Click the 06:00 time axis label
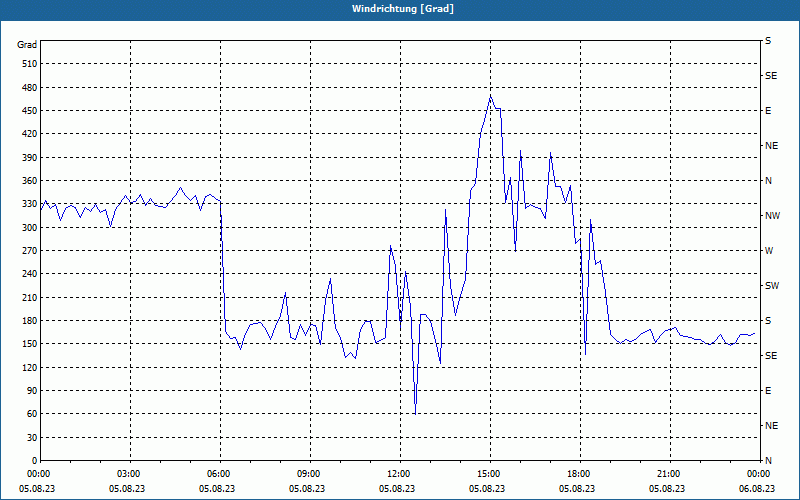This screenshot has height=500, width=800. pos(217,474)
